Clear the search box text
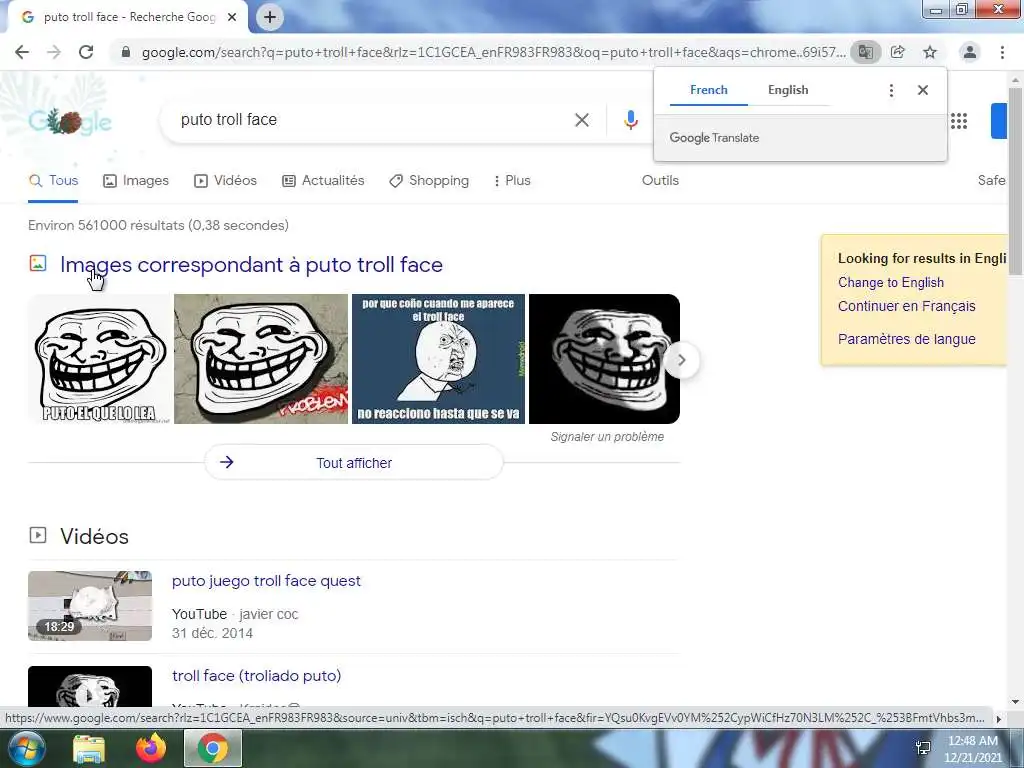The height and width of the screenshot is (768, 1024). tap(582, 120)
